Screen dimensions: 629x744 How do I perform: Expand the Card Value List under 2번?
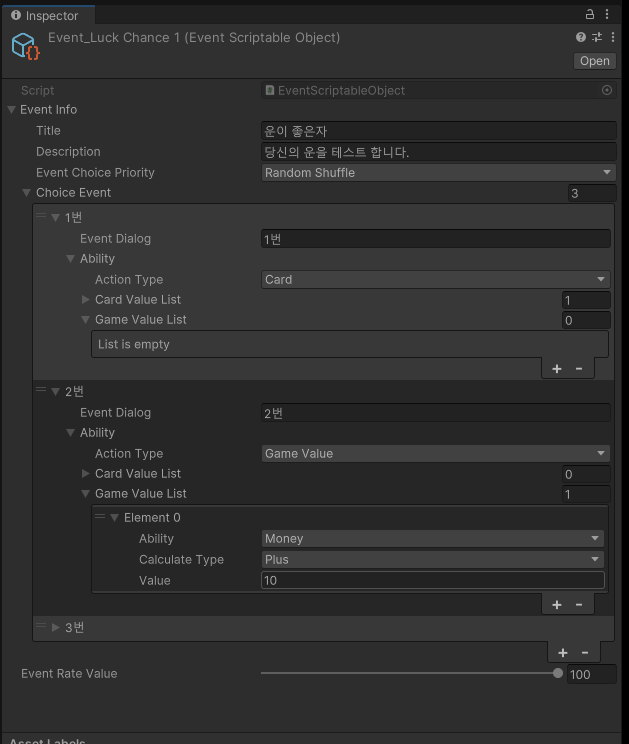[x=85, y=474]
